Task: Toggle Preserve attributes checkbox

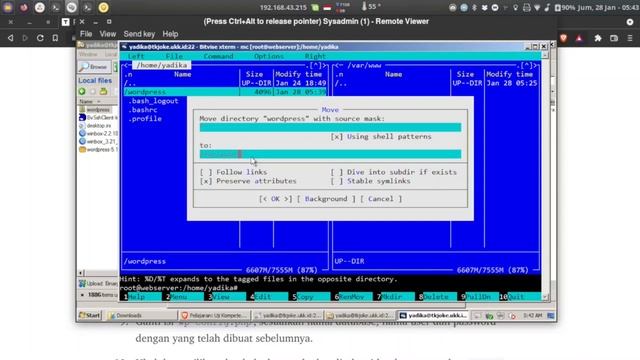Action: coord(206,181)
